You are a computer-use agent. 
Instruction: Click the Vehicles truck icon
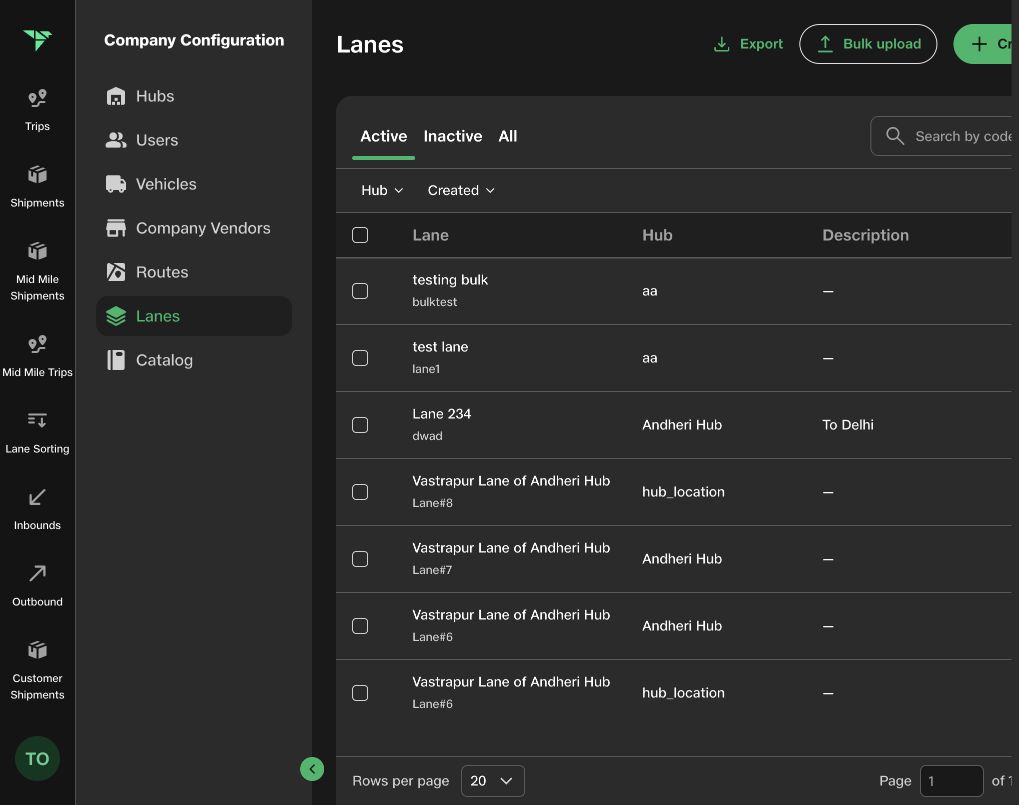click(x=116, y=184)
